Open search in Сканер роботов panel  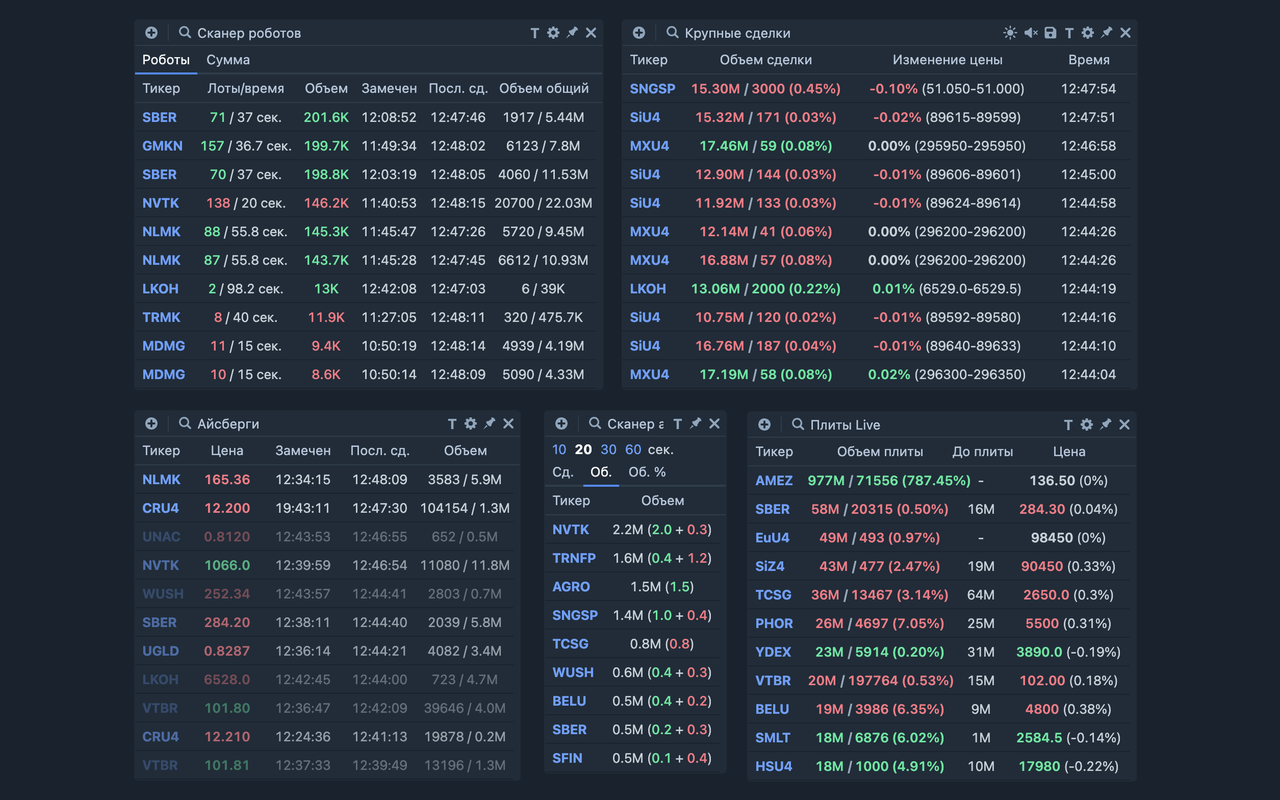[x=185, y=33]
